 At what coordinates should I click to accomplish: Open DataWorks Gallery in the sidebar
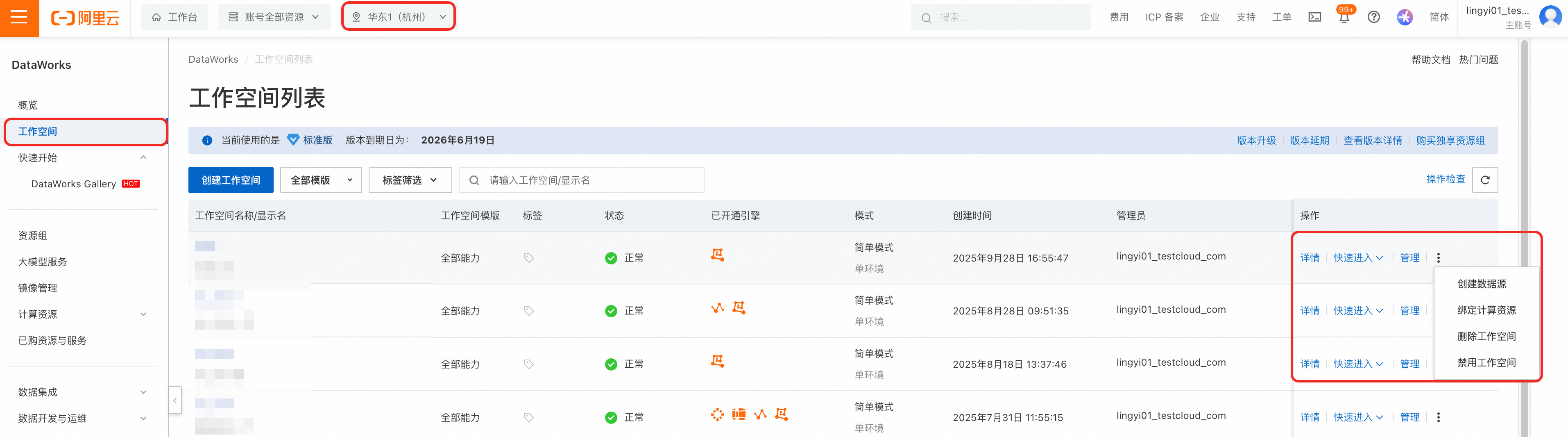coord(74,184)
